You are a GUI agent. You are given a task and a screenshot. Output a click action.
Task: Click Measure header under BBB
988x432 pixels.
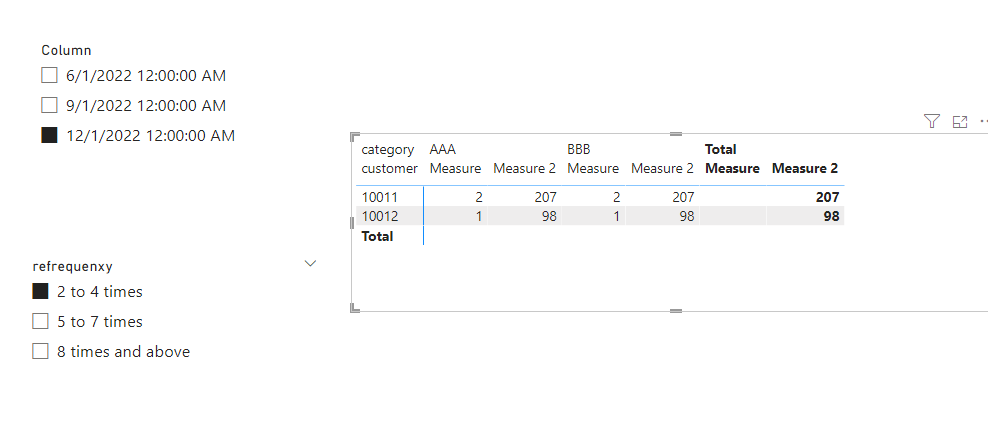pos(593,169)
